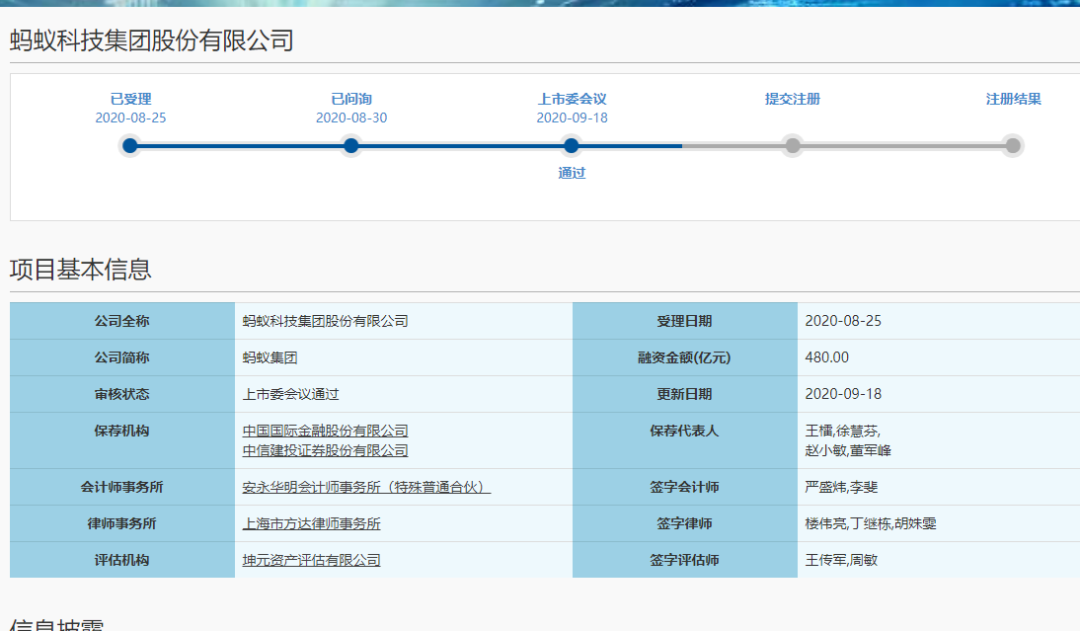
Task: Open the 中信建投证券股份有限公司 link
Action: click(x=325, y=451)
